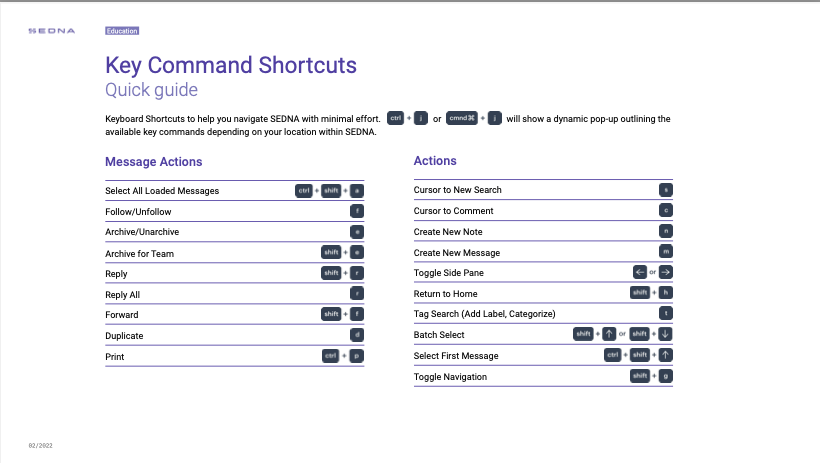Screen dimensions: 820x463
Task: Click the 'Batch Select' text
Action: pyautogui.click(x=439, y=335)
